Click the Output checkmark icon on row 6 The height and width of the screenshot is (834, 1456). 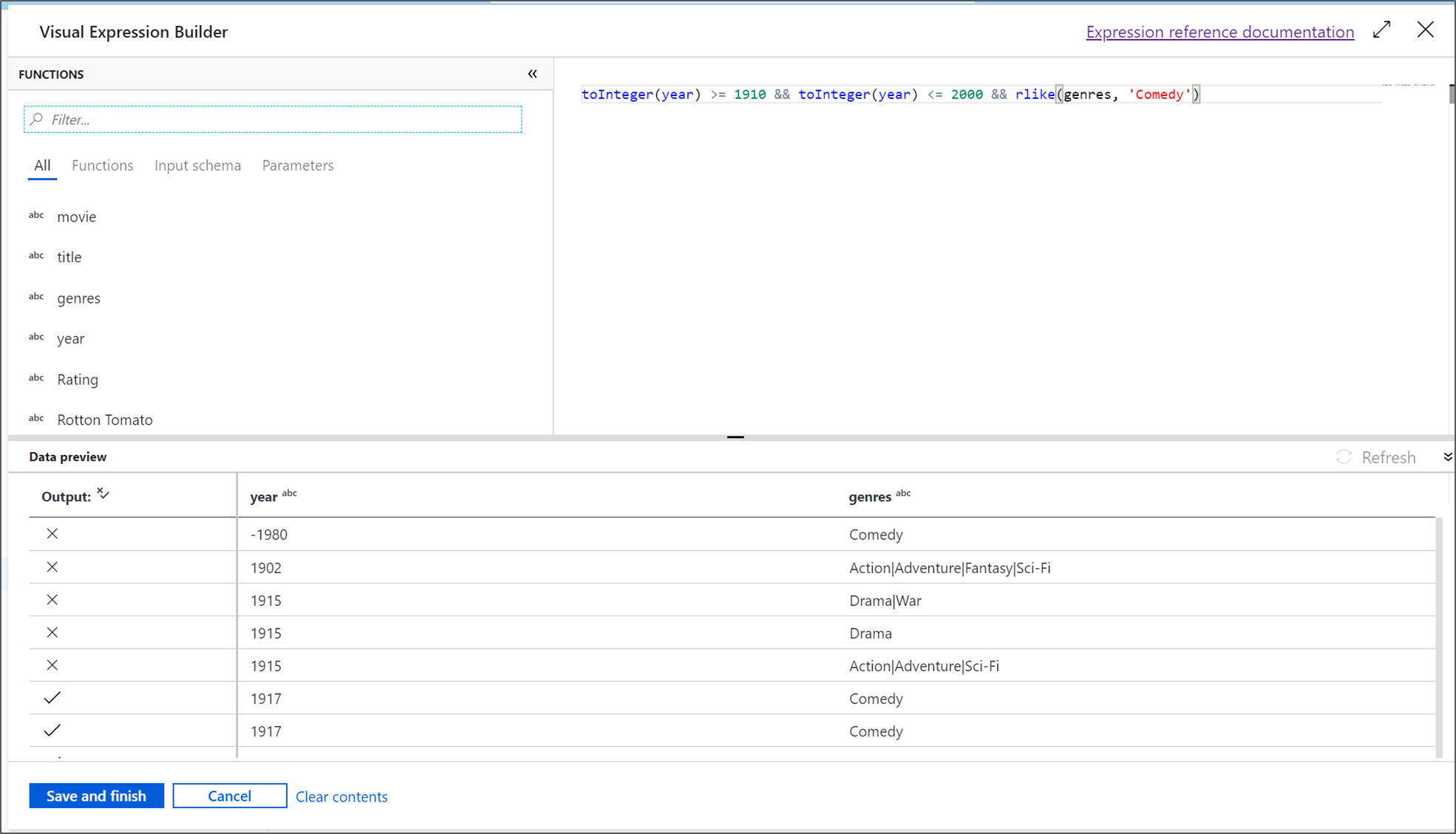click(x=51, y=698)
